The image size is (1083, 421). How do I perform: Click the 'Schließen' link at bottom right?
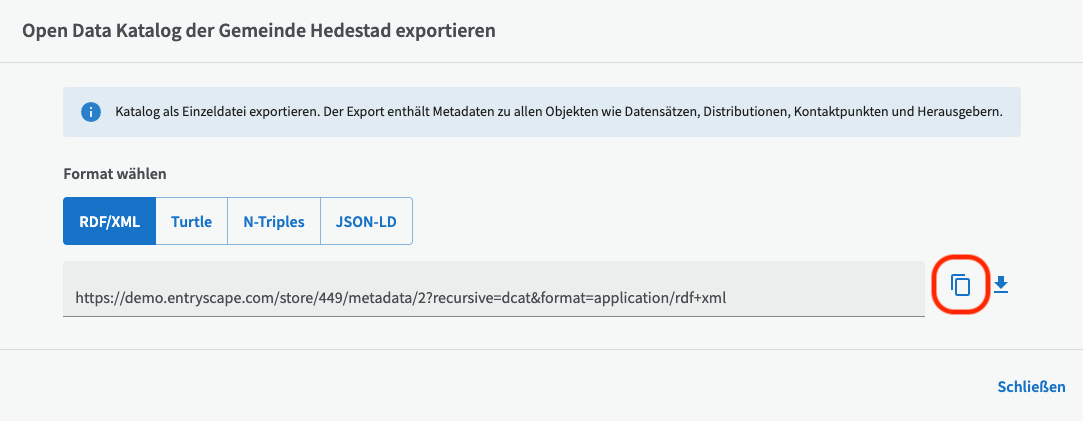[1031, 386]
